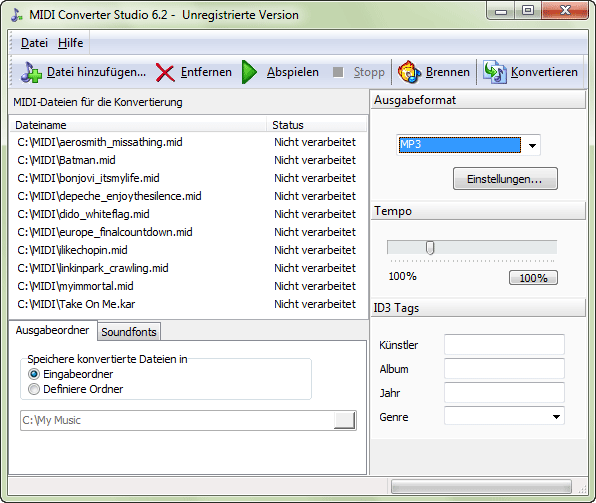Switch to the Soundfonts tab
The image size is (596, 503).
[x=129, y=332]
